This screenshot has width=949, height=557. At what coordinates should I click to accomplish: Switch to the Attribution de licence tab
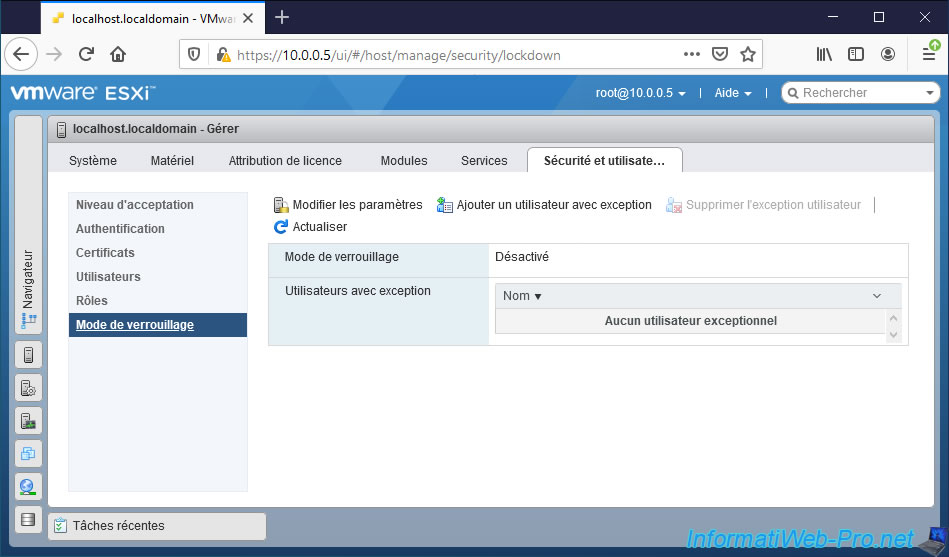point(285,161)
